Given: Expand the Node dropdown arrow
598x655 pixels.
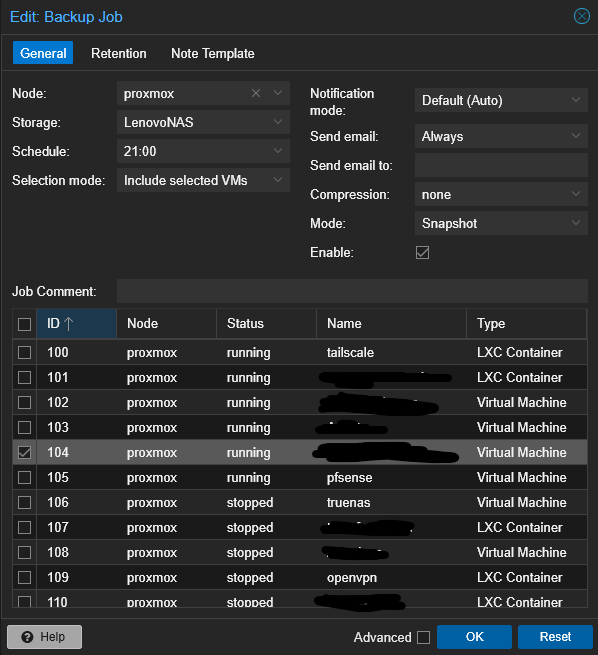Looking at the screenshot, I should point(278,93).
